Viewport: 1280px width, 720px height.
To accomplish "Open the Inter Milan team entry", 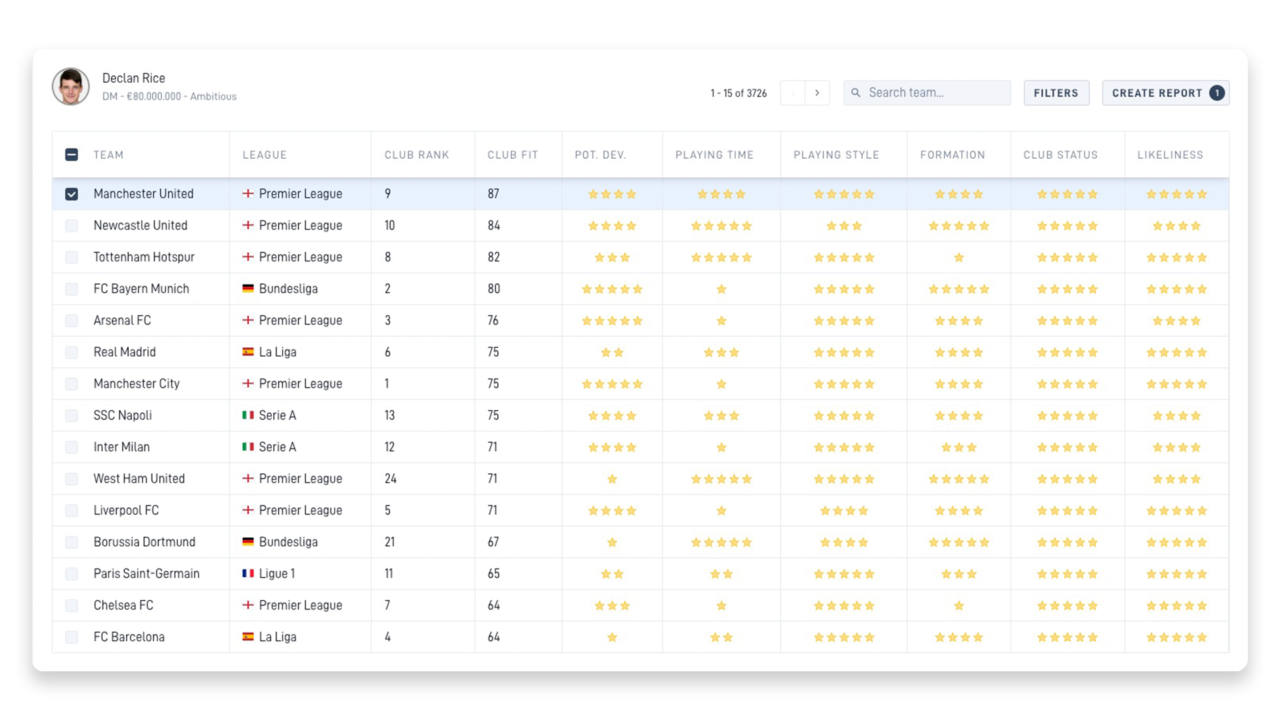I will point(121,447).
